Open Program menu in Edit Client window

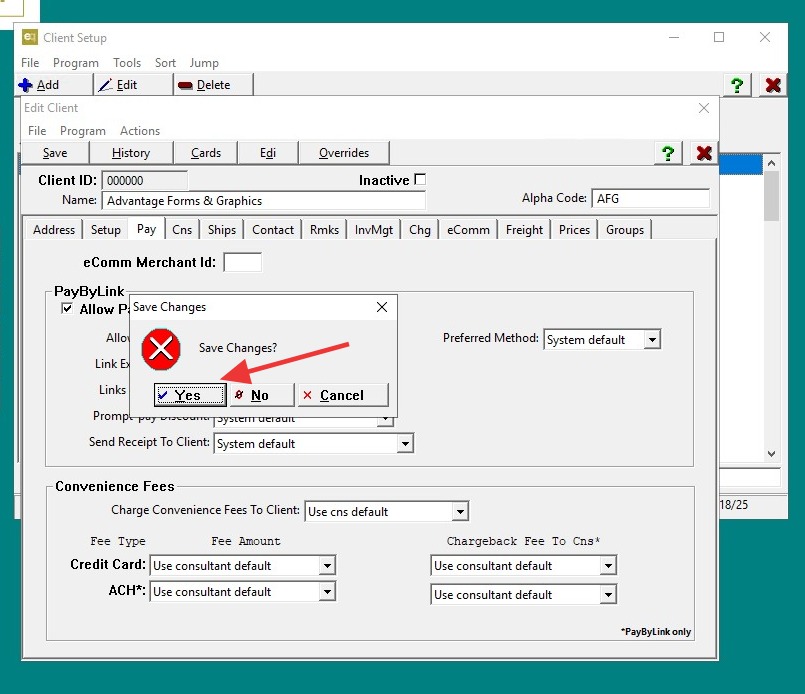(x=83, y=131)
